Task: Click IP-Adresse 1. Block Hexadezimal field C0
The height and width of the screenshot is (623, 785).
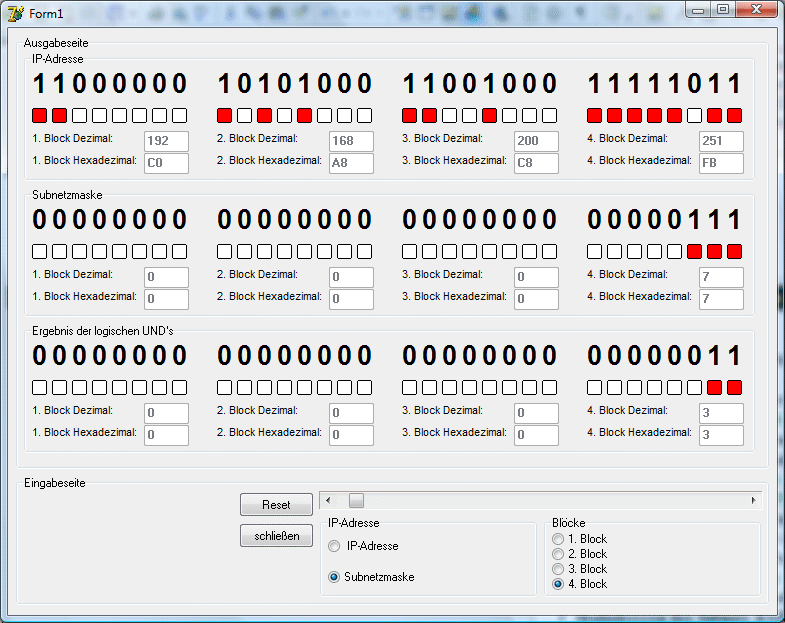Action: tap(166, 163)
